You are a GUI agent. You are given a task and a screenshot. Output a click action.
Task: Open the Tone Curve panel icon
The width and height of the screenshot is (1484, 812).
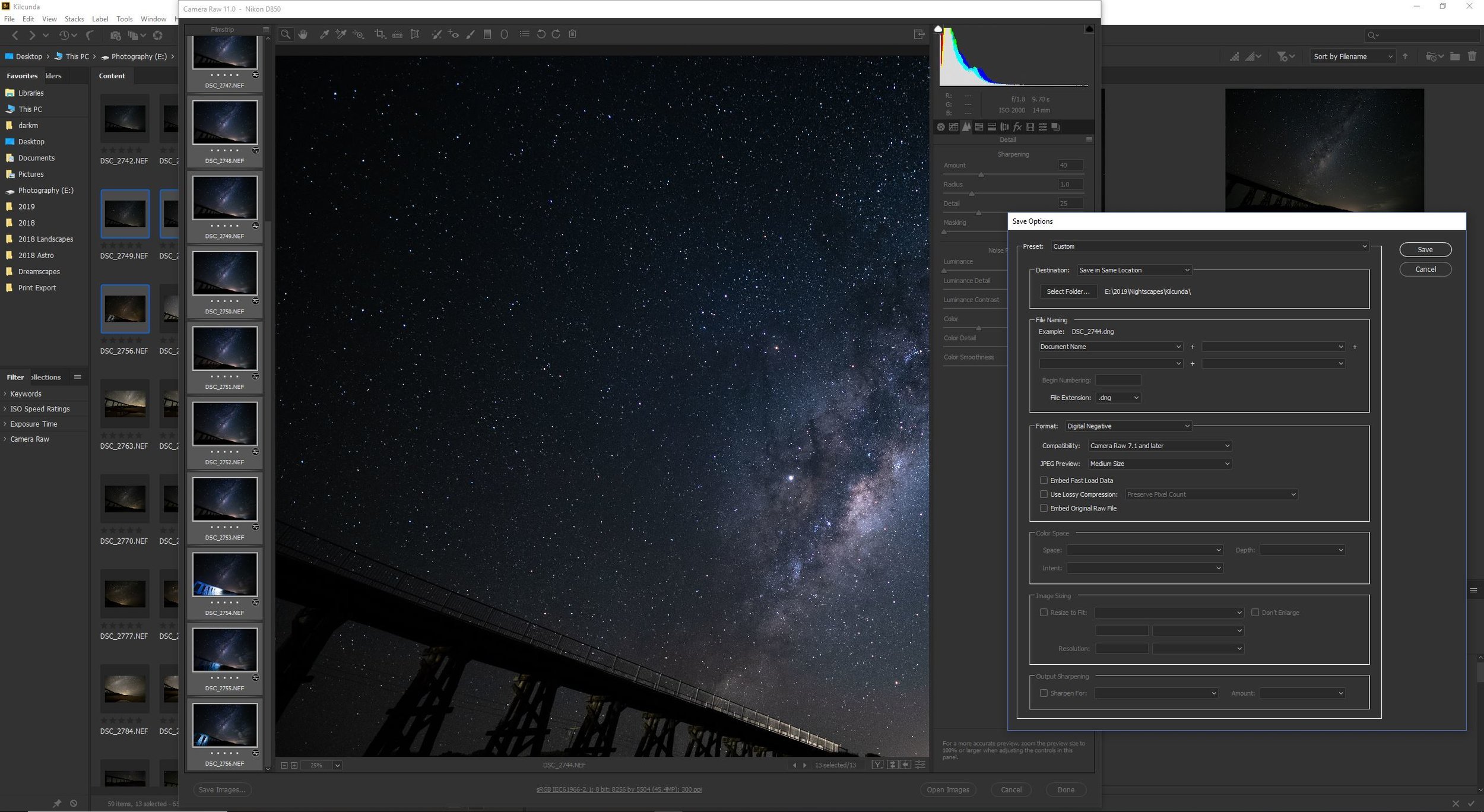click(953, 126)
